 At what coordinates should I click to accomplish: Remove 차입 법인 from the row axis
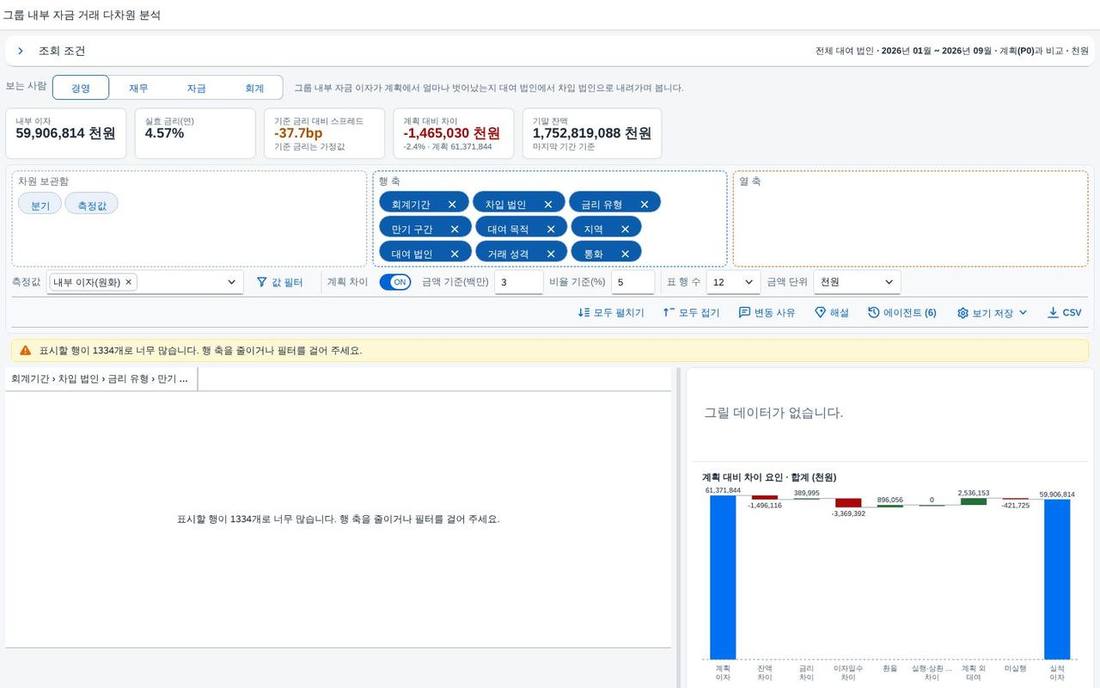tap(548, 204)
